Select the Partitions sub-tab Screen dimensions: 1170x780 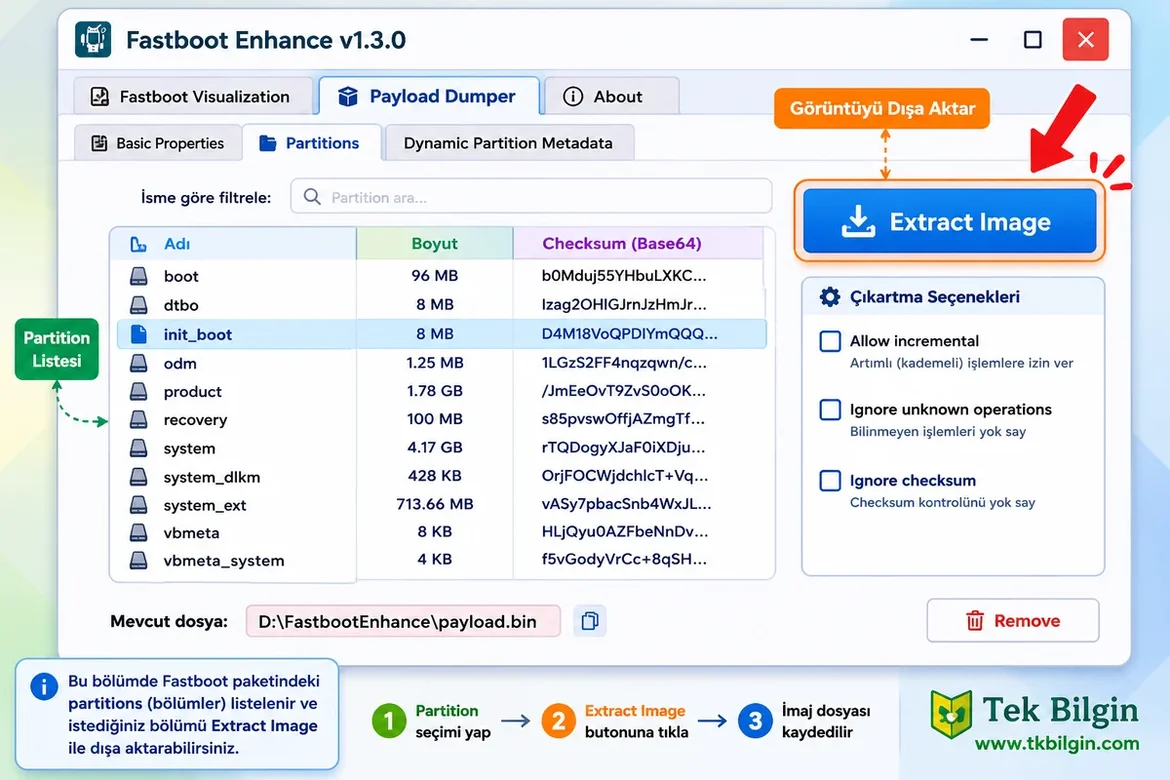311,143
